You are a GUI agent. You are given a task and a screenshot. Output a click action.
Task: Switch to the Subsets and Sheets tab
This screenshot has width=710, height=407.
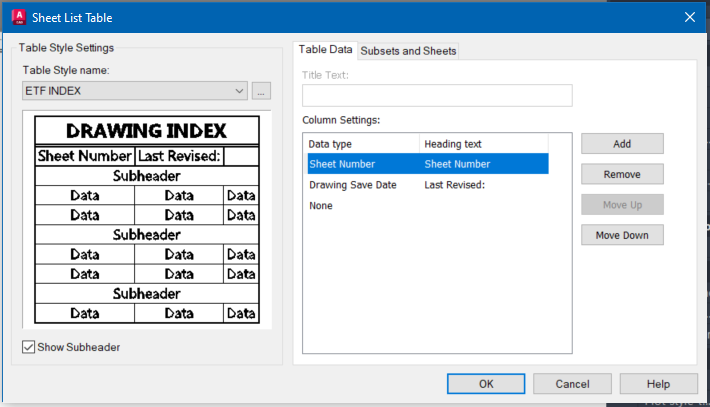(x=408, y=51)
